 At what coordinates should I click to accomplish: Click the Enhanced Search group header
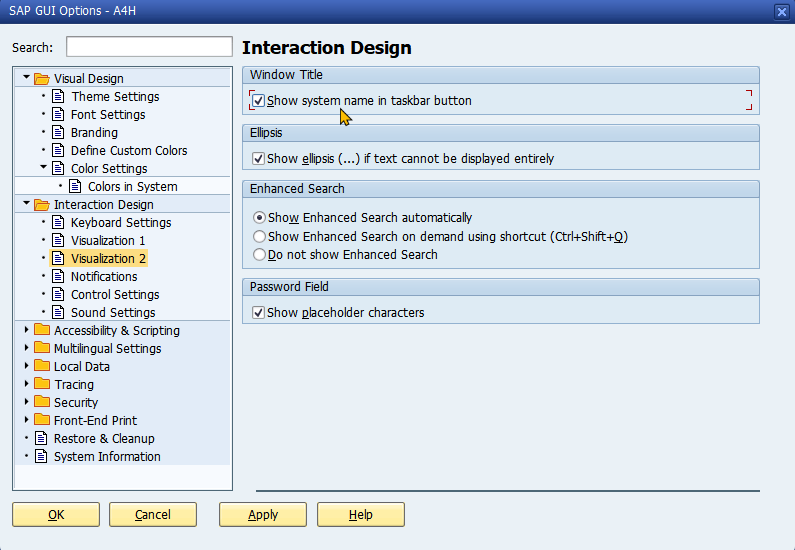point(500,189)
